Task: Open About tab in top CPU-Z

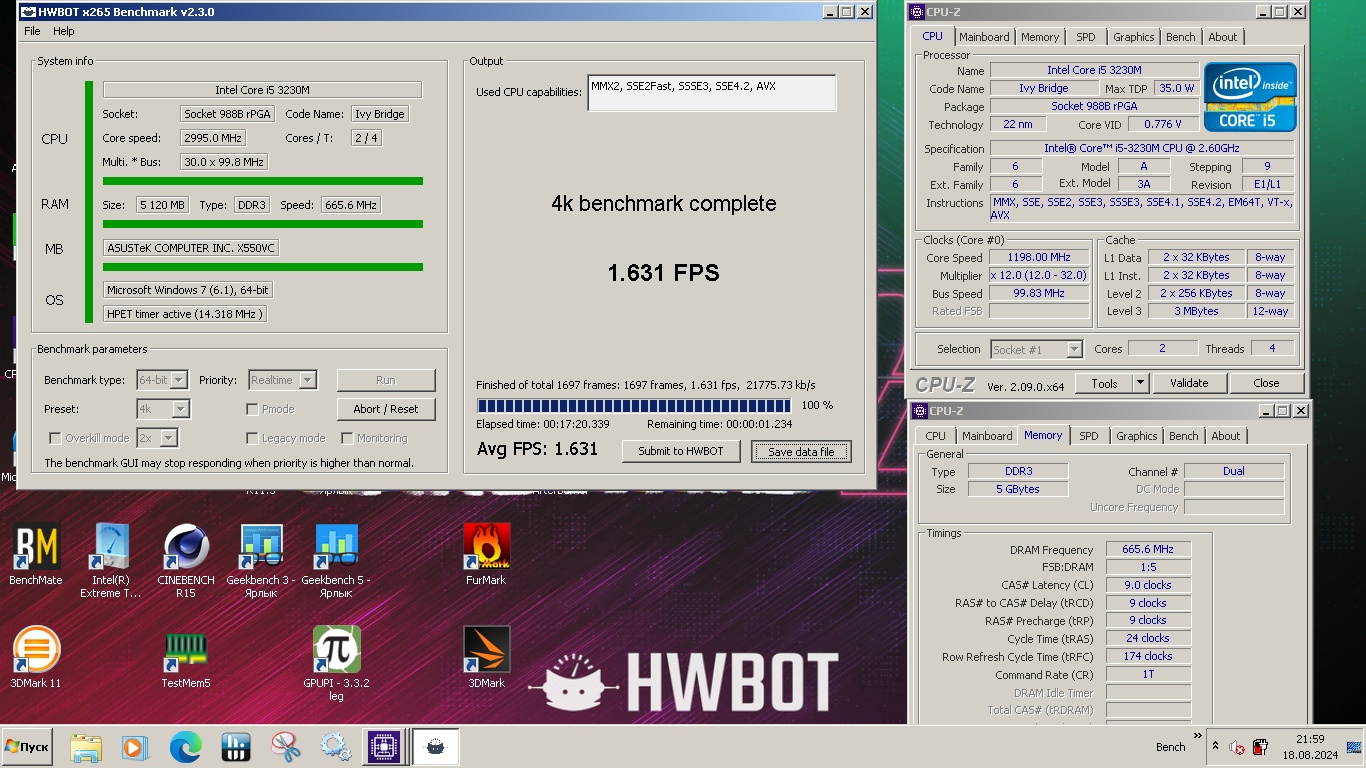Action: (1223, 37)
